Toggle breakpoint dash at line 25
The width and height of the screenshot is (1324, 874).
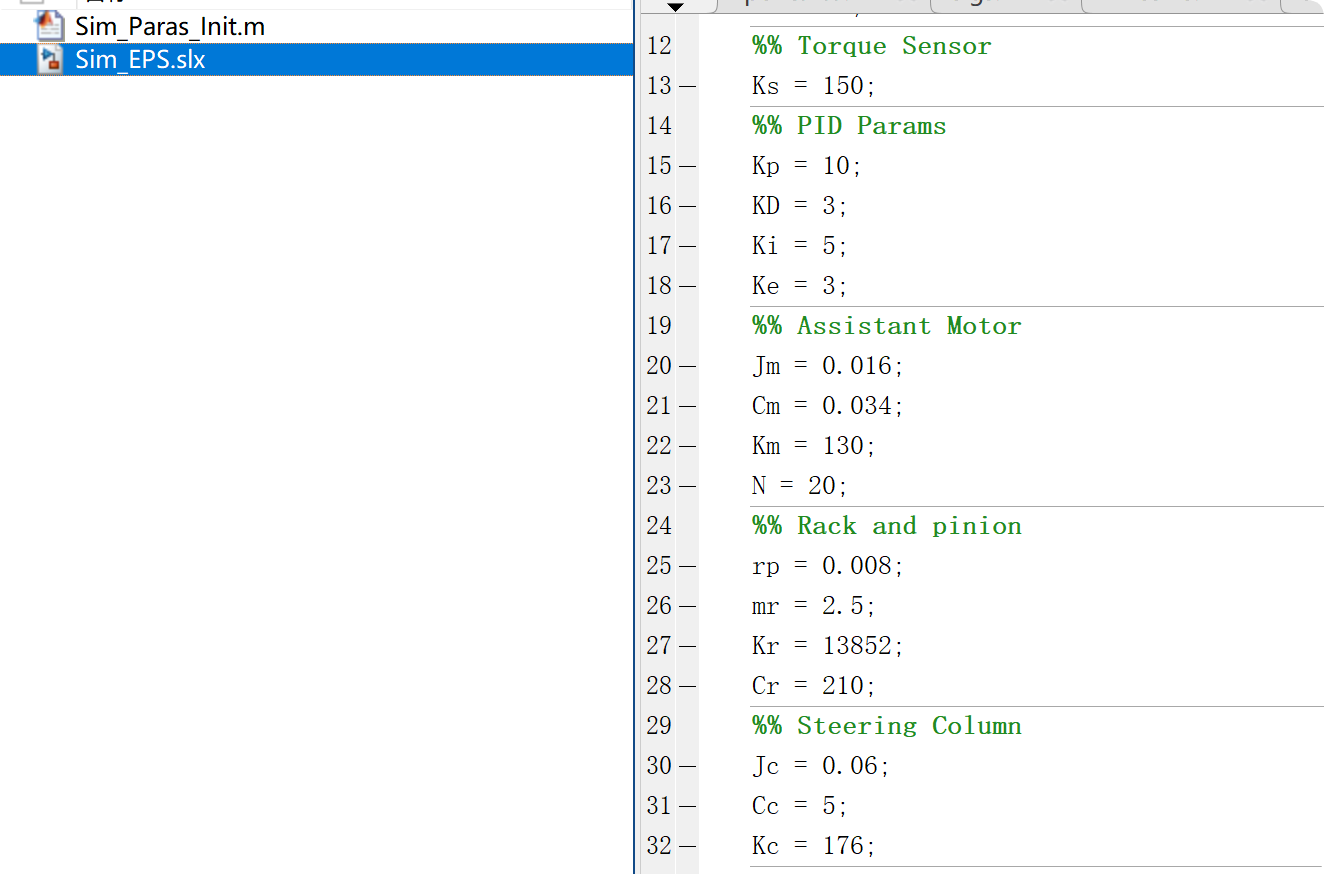(x=687, y=566)
